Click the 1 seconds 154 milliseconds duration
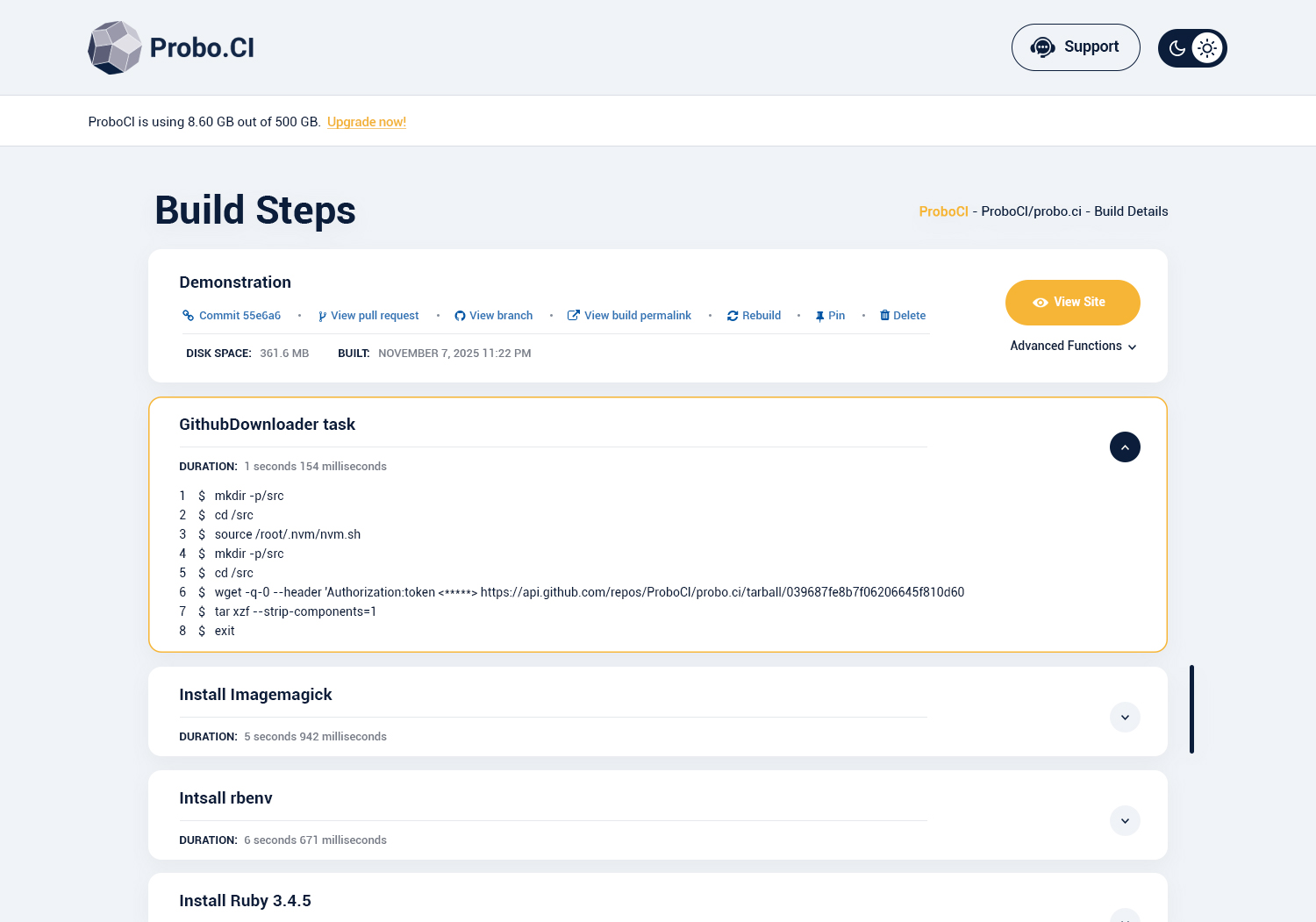This screenshot has width=1316, height=922. [x=315, y=467]
